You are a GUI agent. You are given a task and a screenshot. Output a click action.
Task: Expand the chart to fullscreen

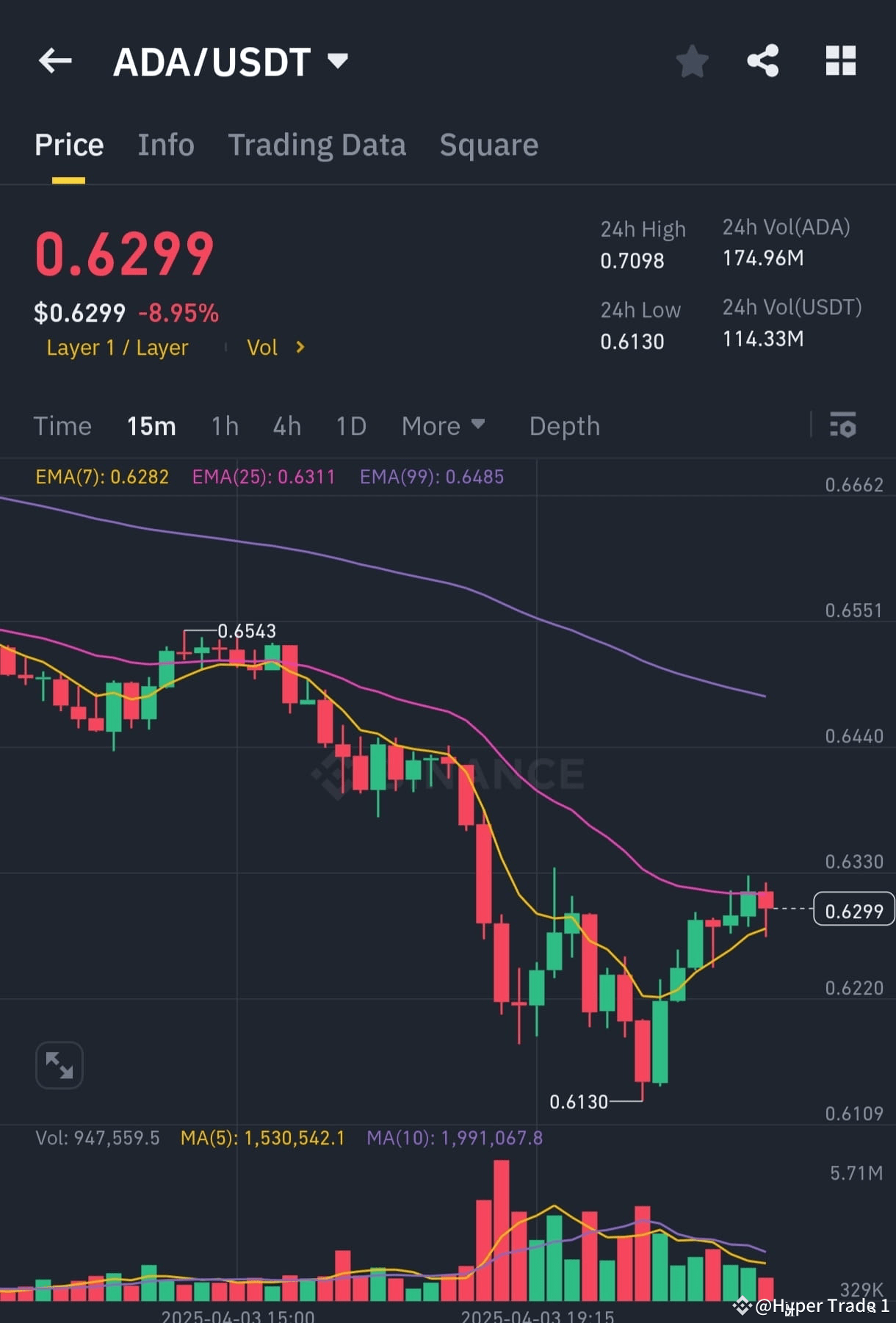(x=59, y=1064)
